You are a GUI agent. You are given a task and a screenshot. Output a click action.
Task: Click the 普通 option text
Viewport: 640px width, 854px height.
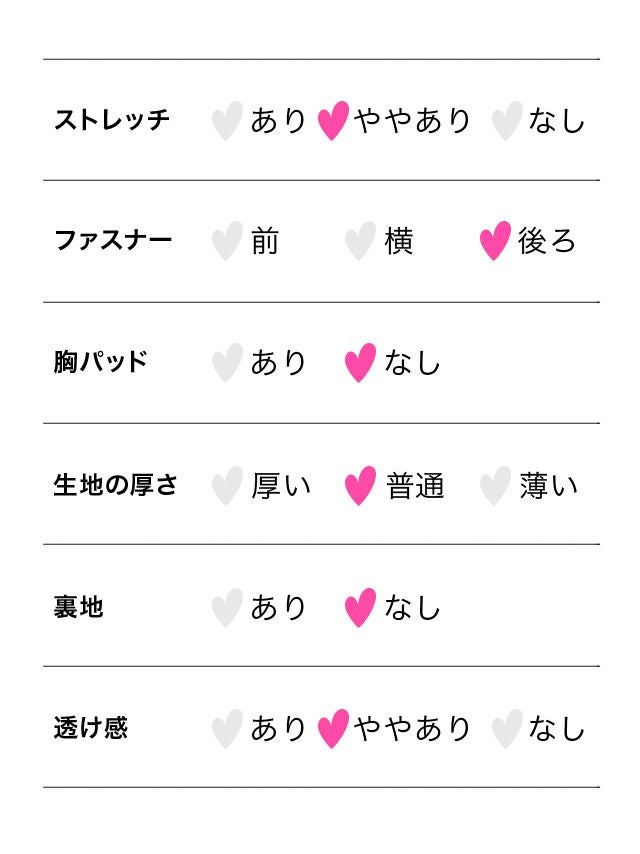pyautogui.click(x=415, y=487)
